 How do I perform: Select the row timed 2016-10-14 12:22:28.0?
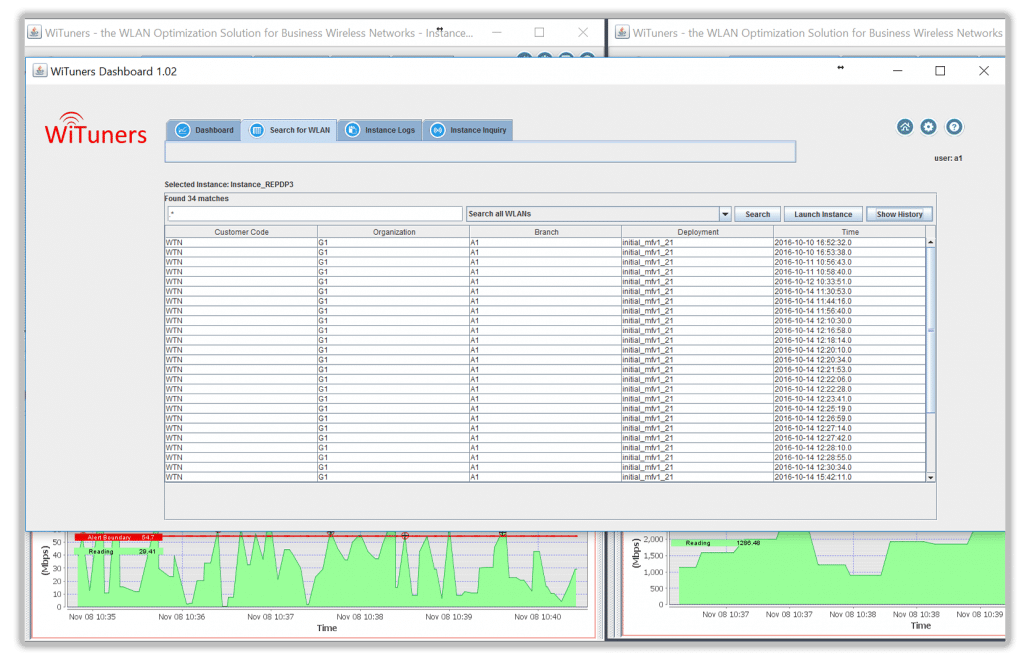click(x=545, y=389)
